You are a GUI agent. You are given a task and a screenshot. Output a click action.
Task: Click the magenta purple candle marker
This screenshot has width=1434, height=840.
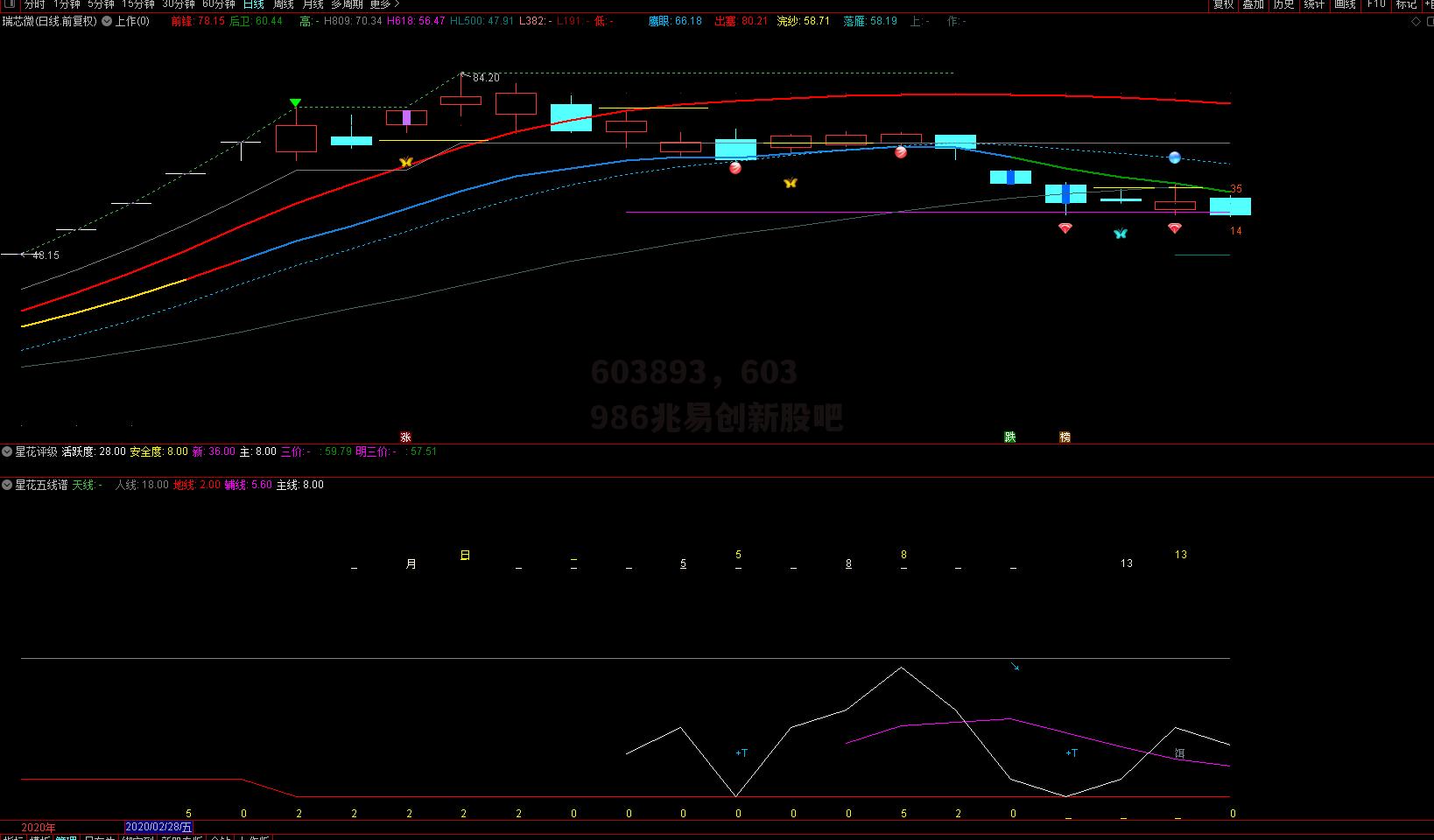coord(406,117)
